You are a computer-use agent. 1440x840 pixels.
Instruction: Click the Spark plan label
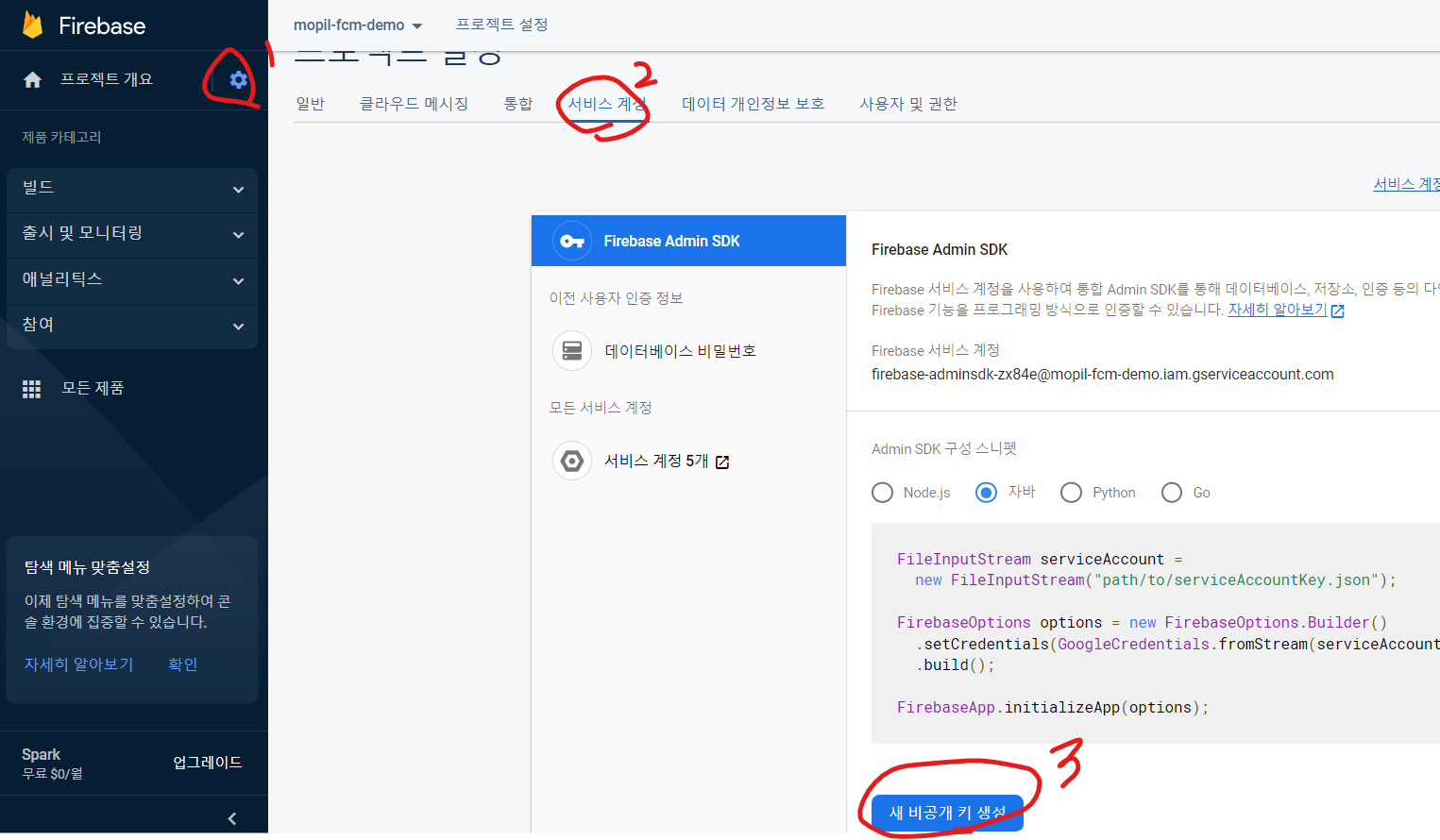tap(41, 755)
